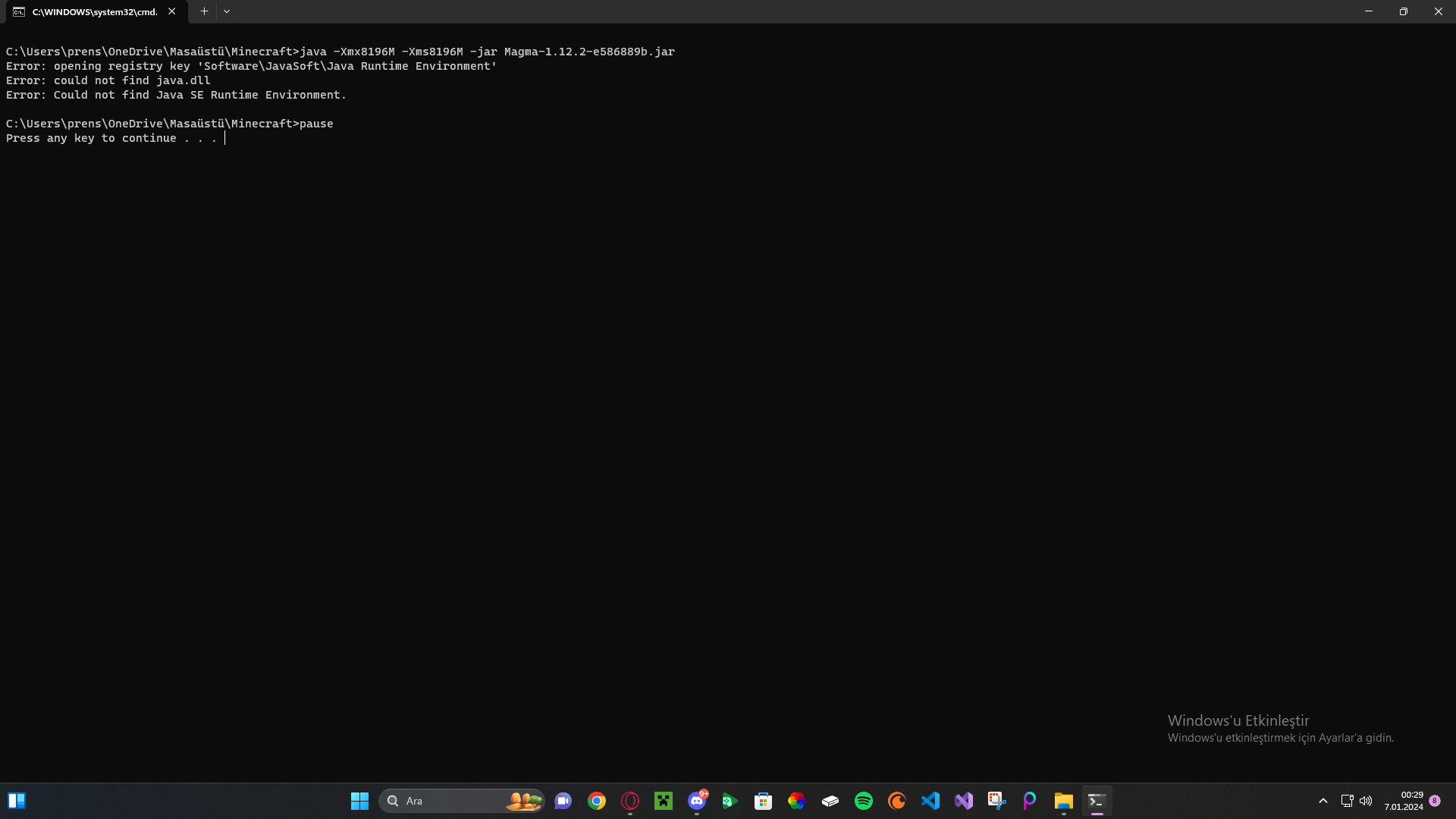Open widgets panel at taskbar left
This screenshot has width=1456, height=819.
17,801
